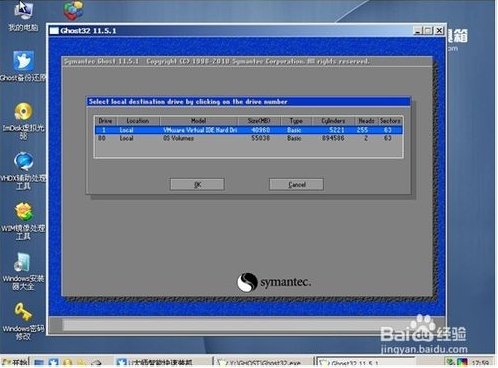Minimize the Ghost32 window
This screenshot has height=368, width=498.
pyautogui.click(x=418, y=31)
